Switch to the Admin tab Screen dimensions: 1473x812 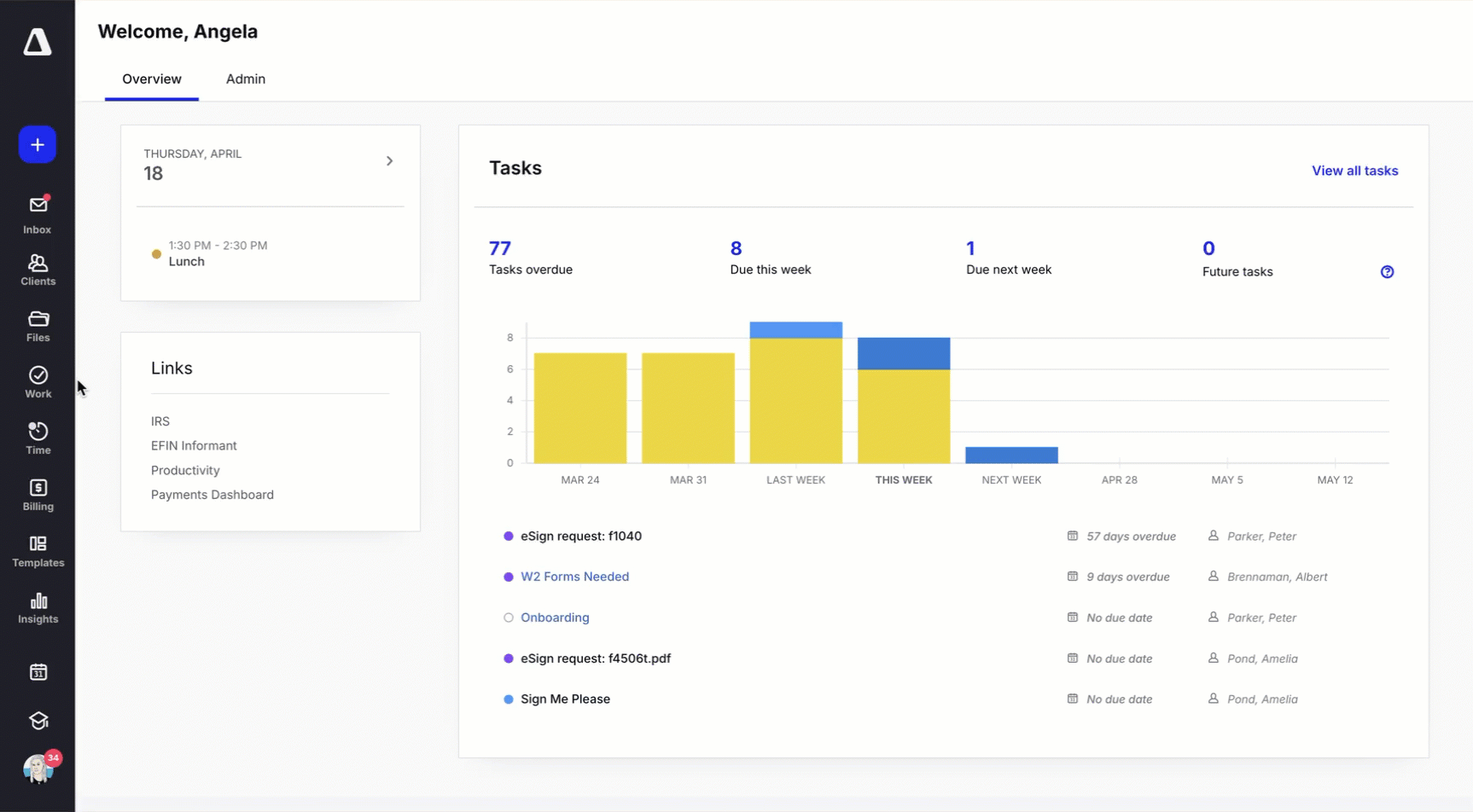click(245, 79)
